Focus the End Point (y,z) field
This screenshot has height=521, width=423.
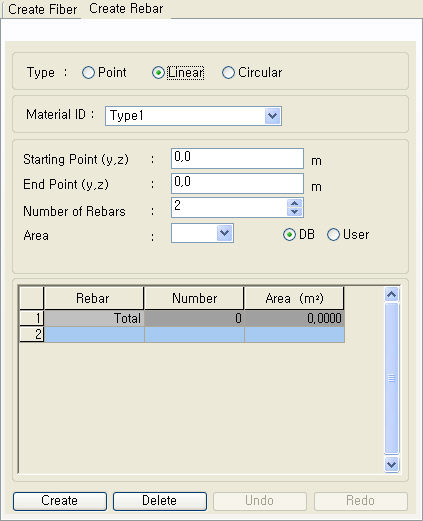(x=237, y=183)
